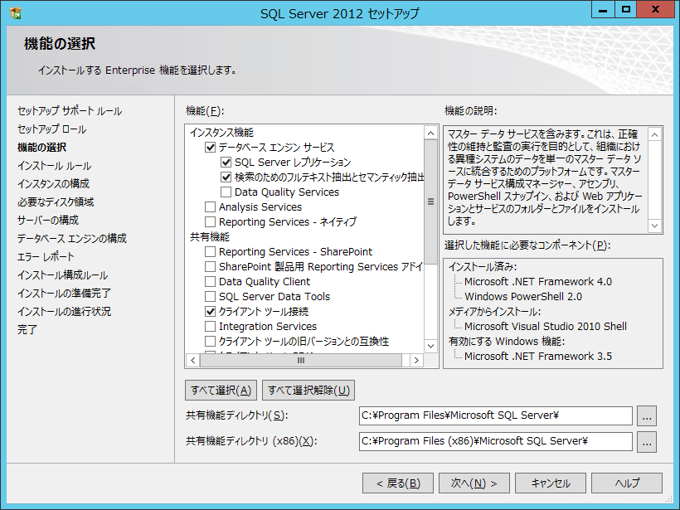Browse for shared feature directory
Screen dimensions: 680x510
tap(647, 416)
